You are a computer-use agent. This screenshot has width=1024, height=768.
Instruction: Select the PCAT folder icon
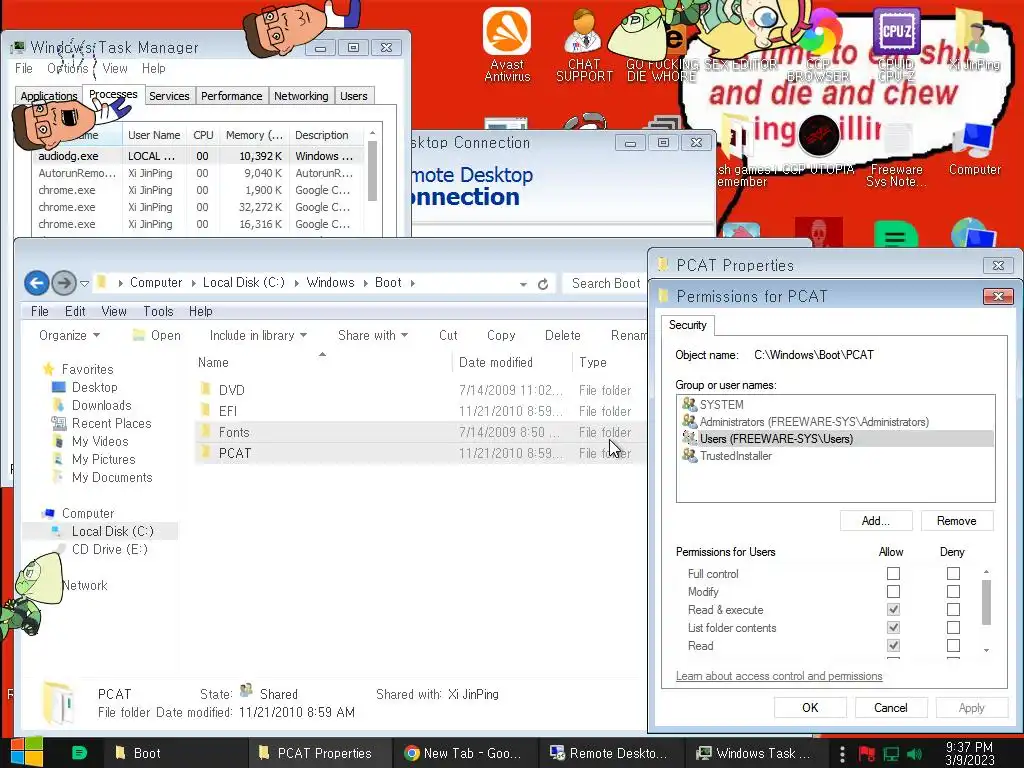click(x=206, y=453)
